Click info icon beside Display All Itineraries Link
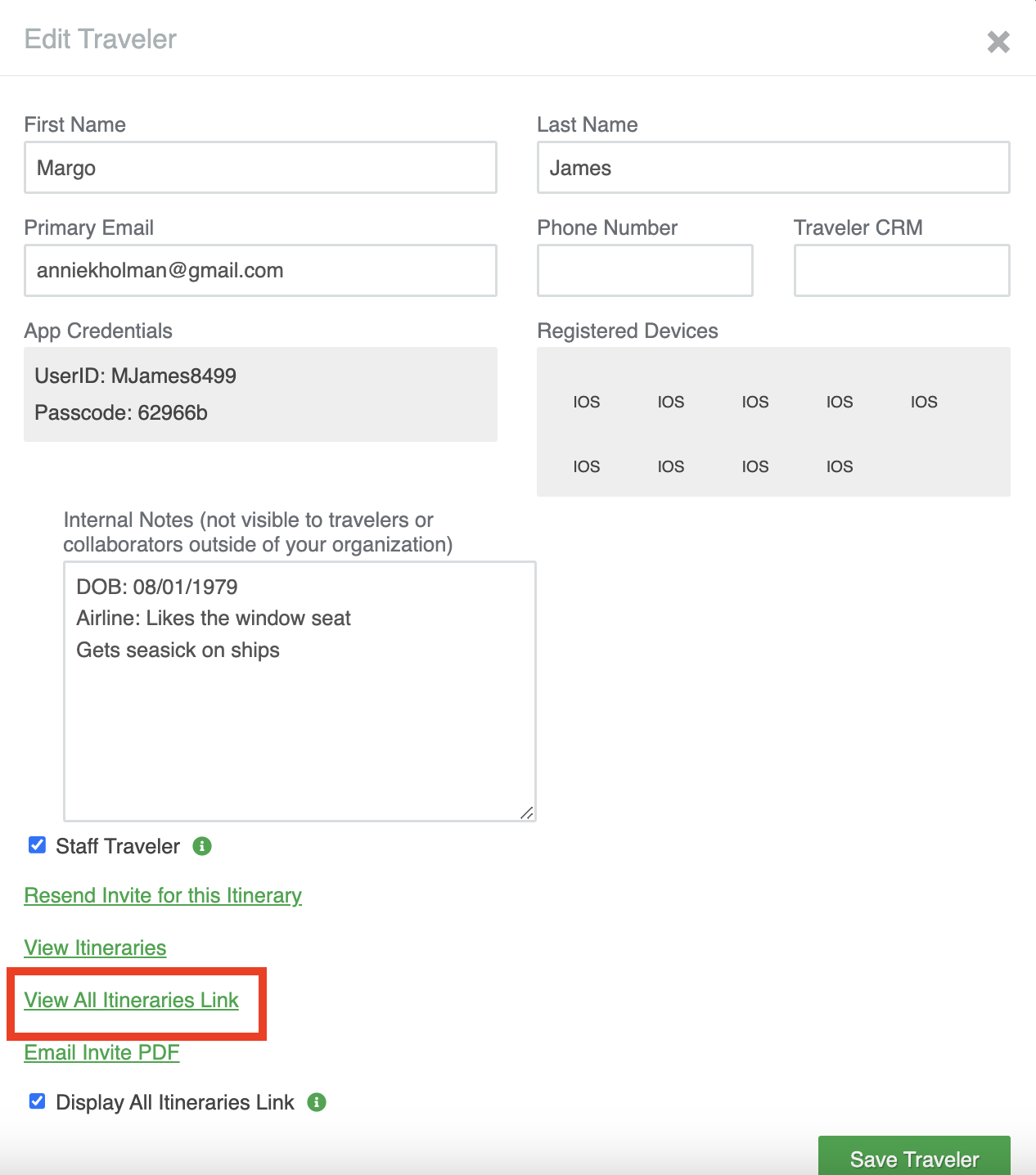The image size is (1036, 1175). click(x=317, y=1102)
